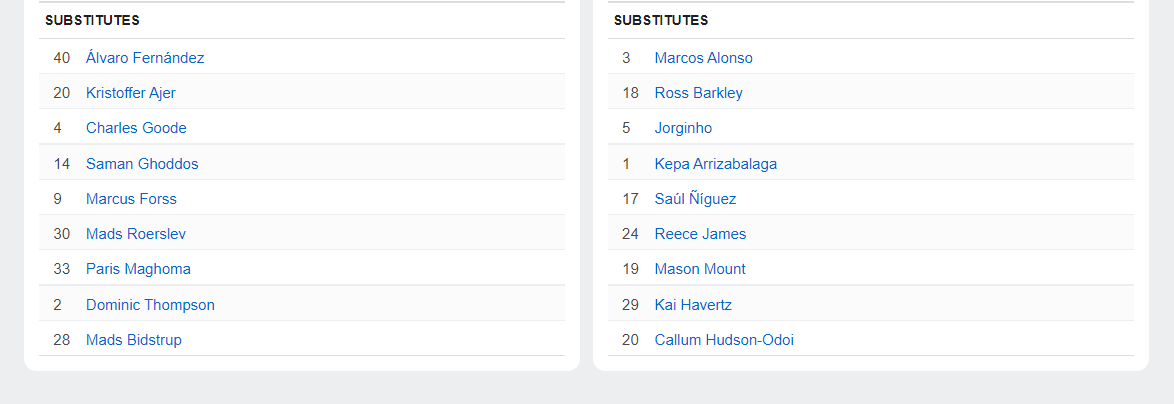
Task: Select substitute Charles Goode
Action: coord(136,128)
